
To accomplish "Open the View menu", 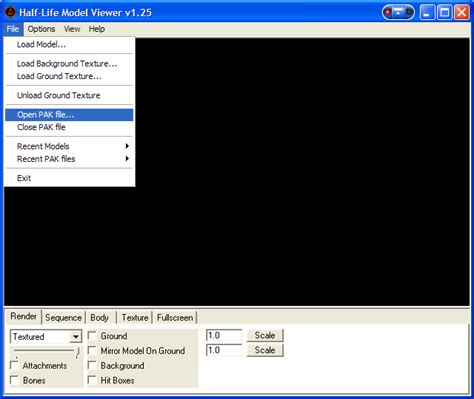I will tap(72, 29).
